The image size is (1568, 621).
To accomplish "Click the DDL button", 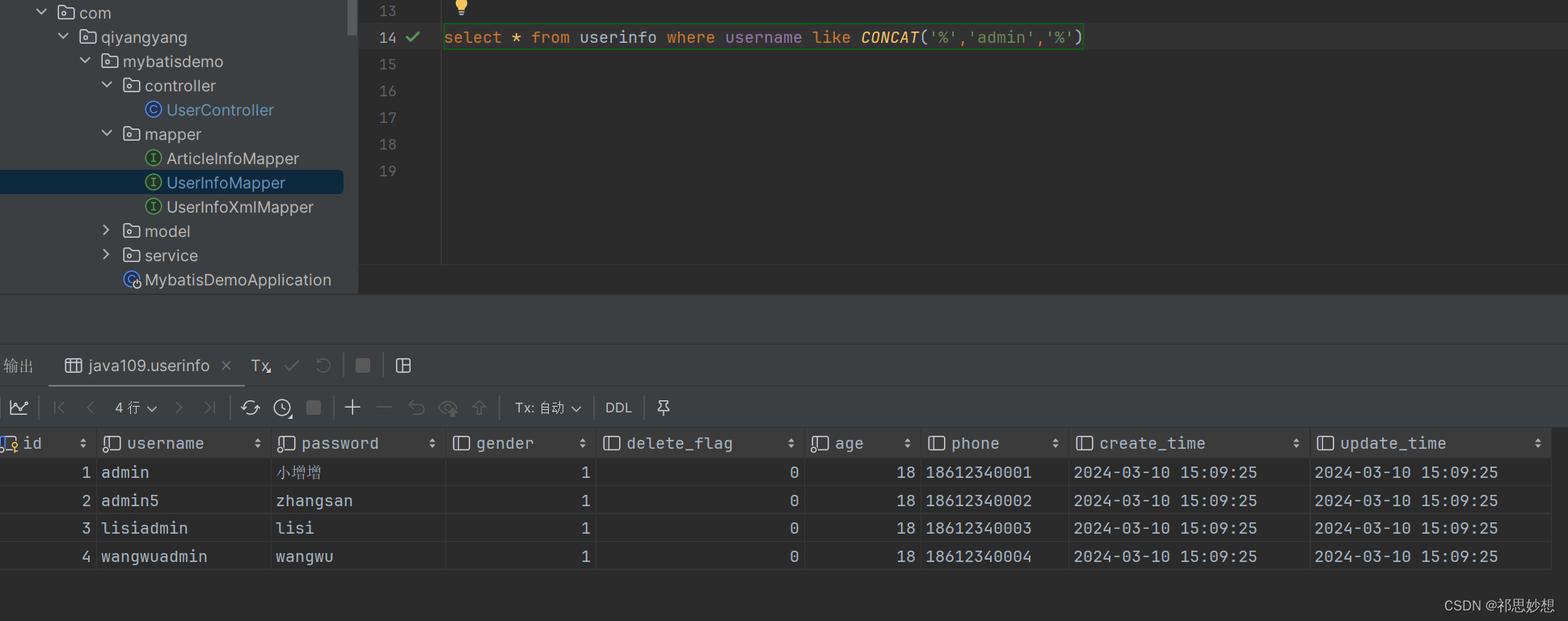I will (618, 408).
